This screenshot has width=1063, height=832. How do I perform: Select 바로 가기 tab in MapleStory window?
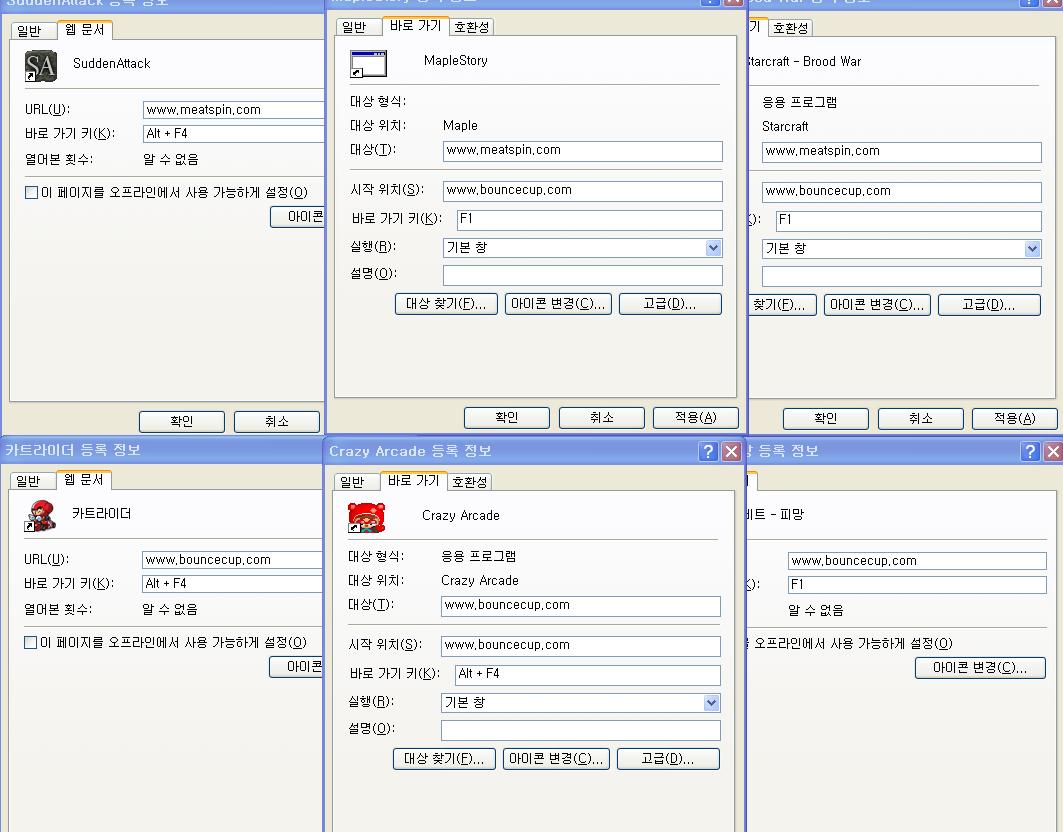pos(416,26)
